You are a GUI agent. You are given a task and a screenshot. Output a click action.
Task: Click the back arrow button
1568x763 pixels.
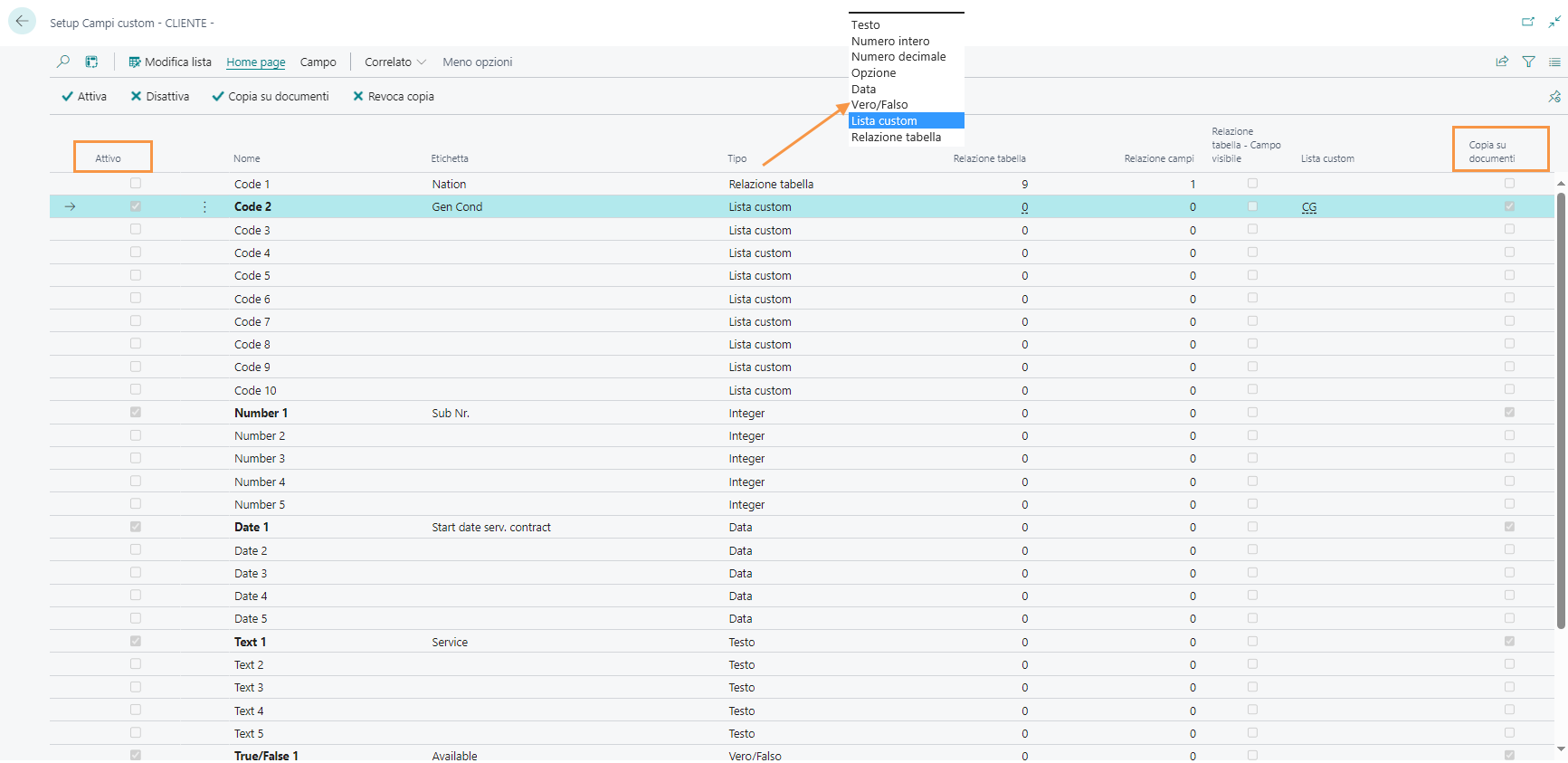coord(22,22)
